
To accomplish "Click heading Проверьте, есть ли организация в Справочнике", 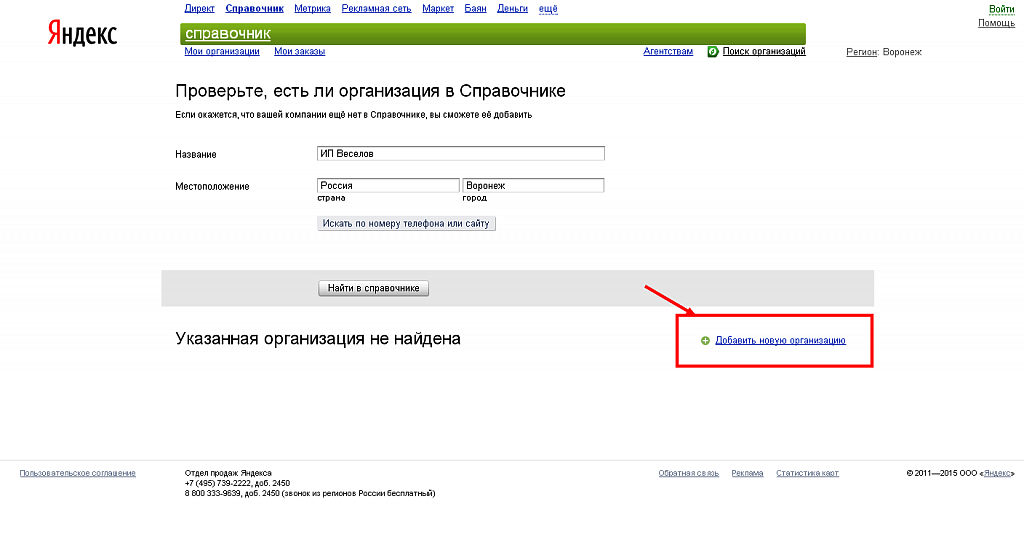I will pyautogui.click(x=370, y=91).
